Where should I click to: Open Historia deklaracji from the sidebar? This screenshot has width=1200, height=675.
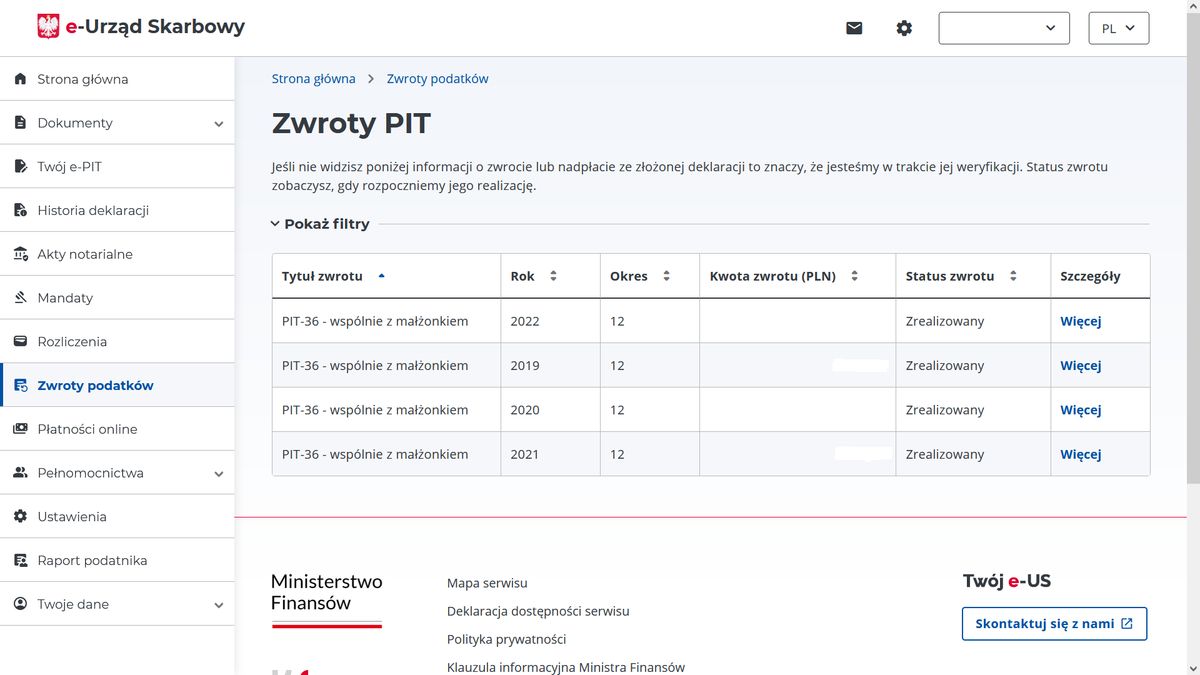18,210
